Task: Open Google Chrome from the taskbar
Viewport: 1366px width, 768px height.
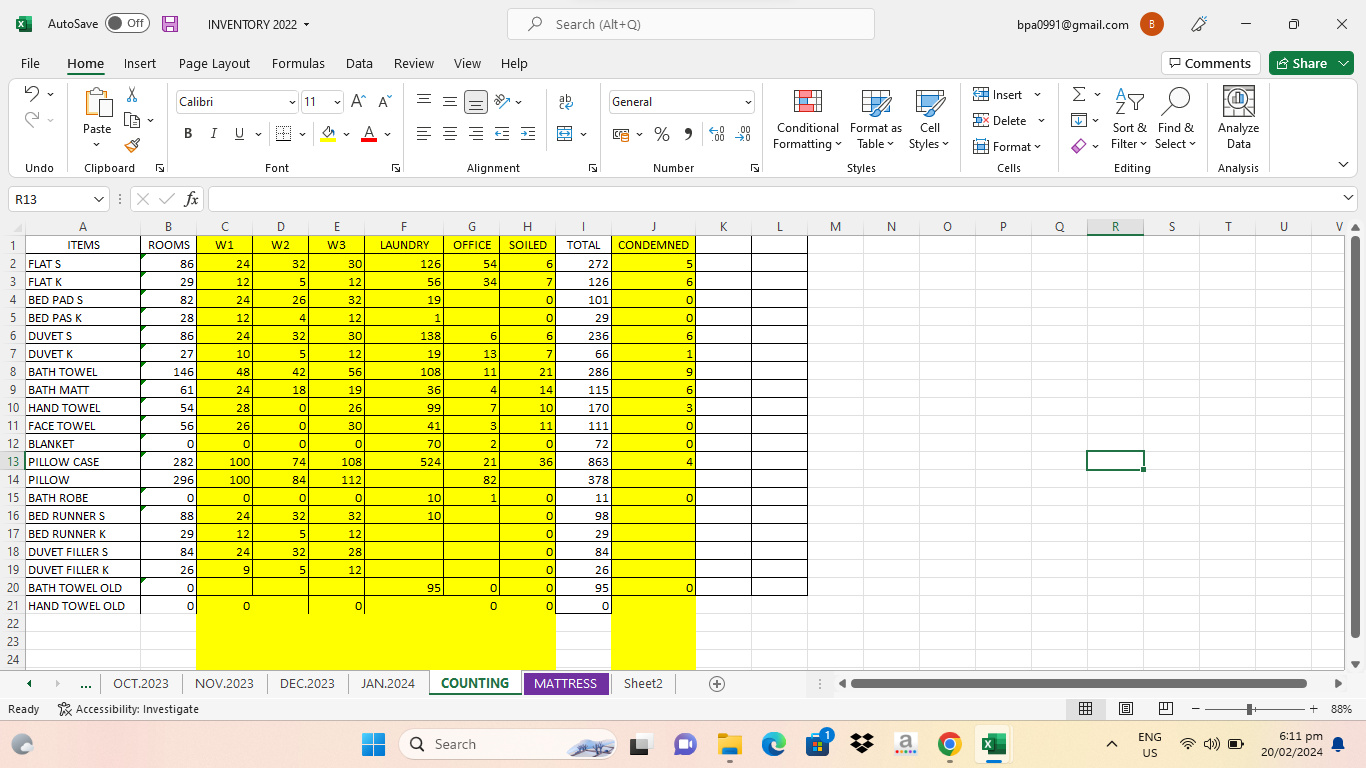Action: click(949, 744)
